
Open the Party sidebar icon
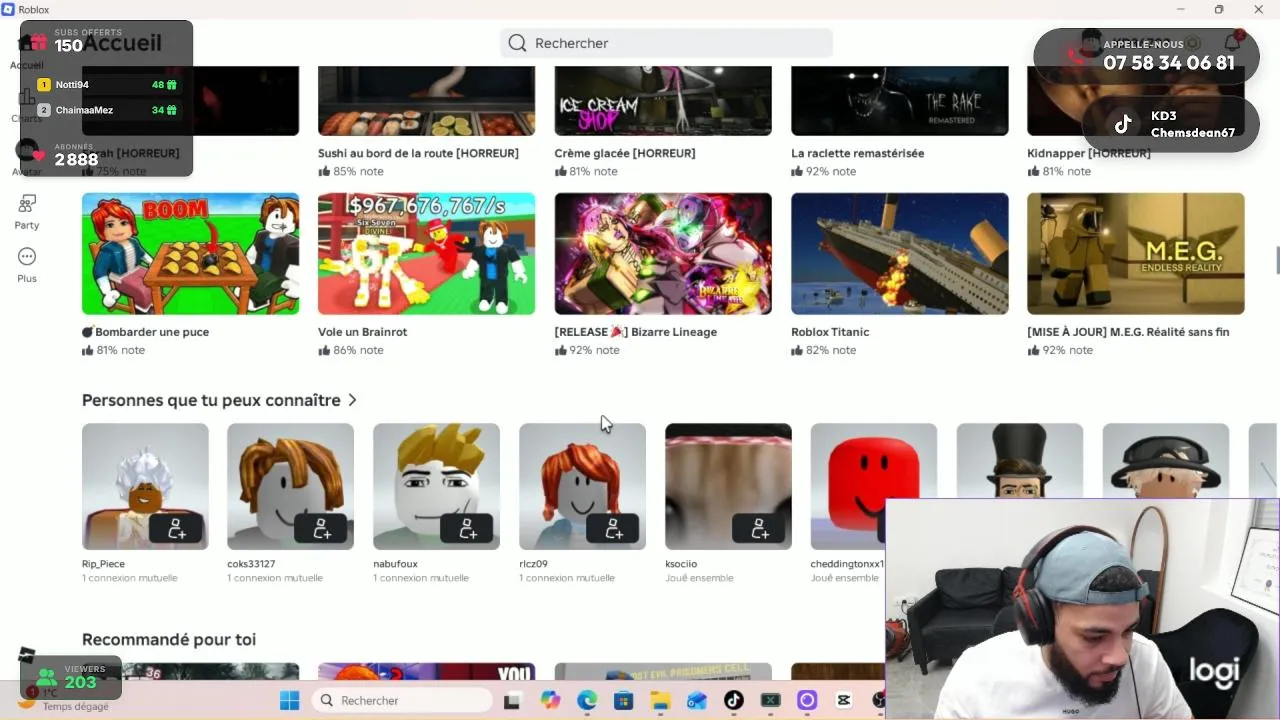click(27, 204)
